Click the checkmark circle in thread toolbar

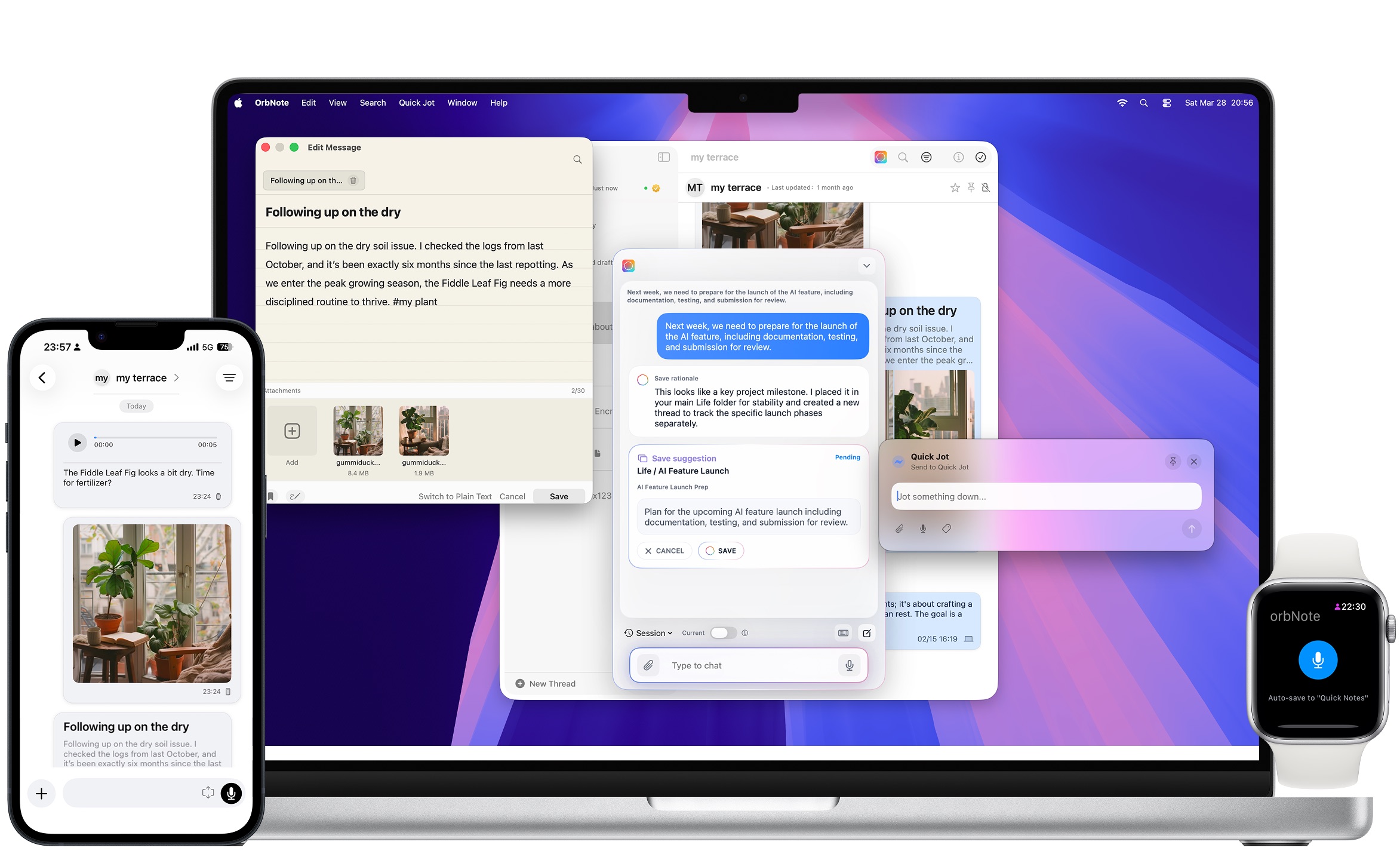pyautogui.click(x=980, y=157)
